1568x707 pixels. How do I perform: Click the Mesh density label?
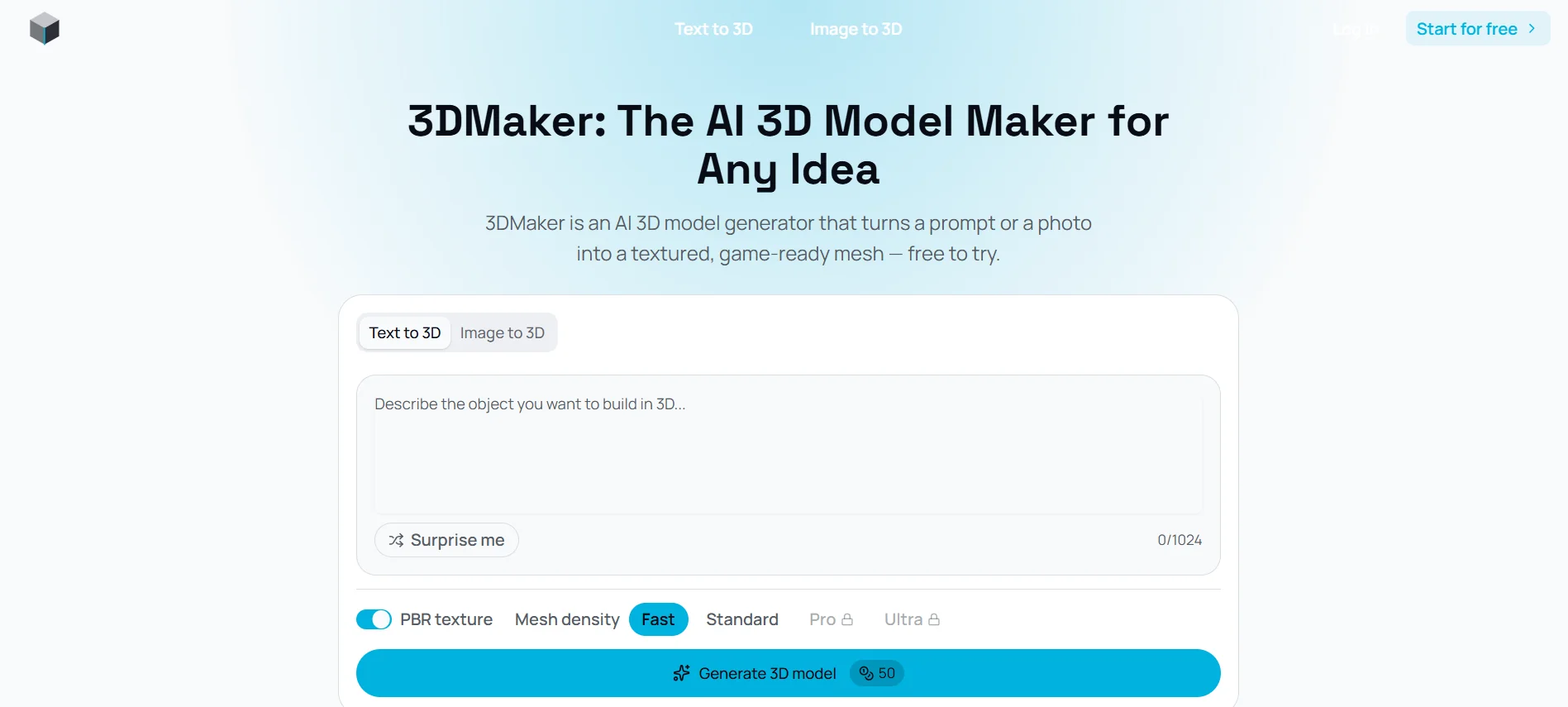click(567, 619)
